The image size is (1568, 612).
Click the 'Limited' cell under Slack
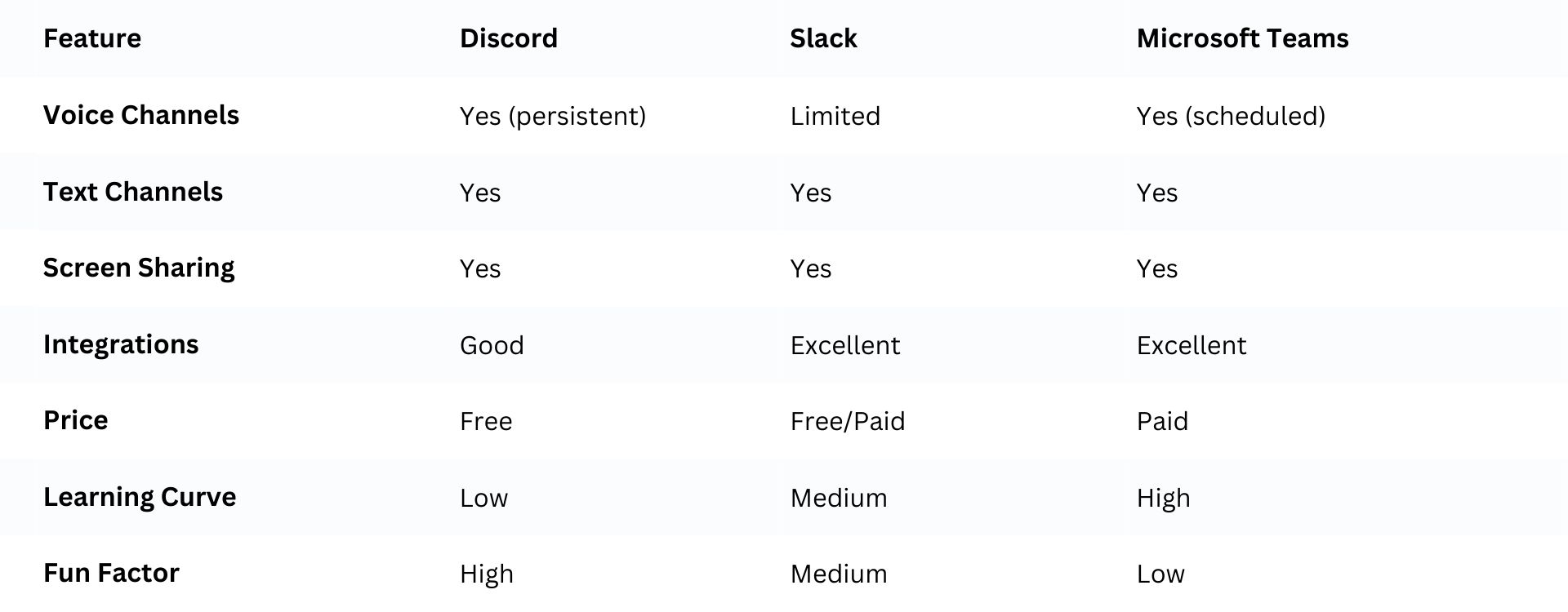tap(835, 116)
